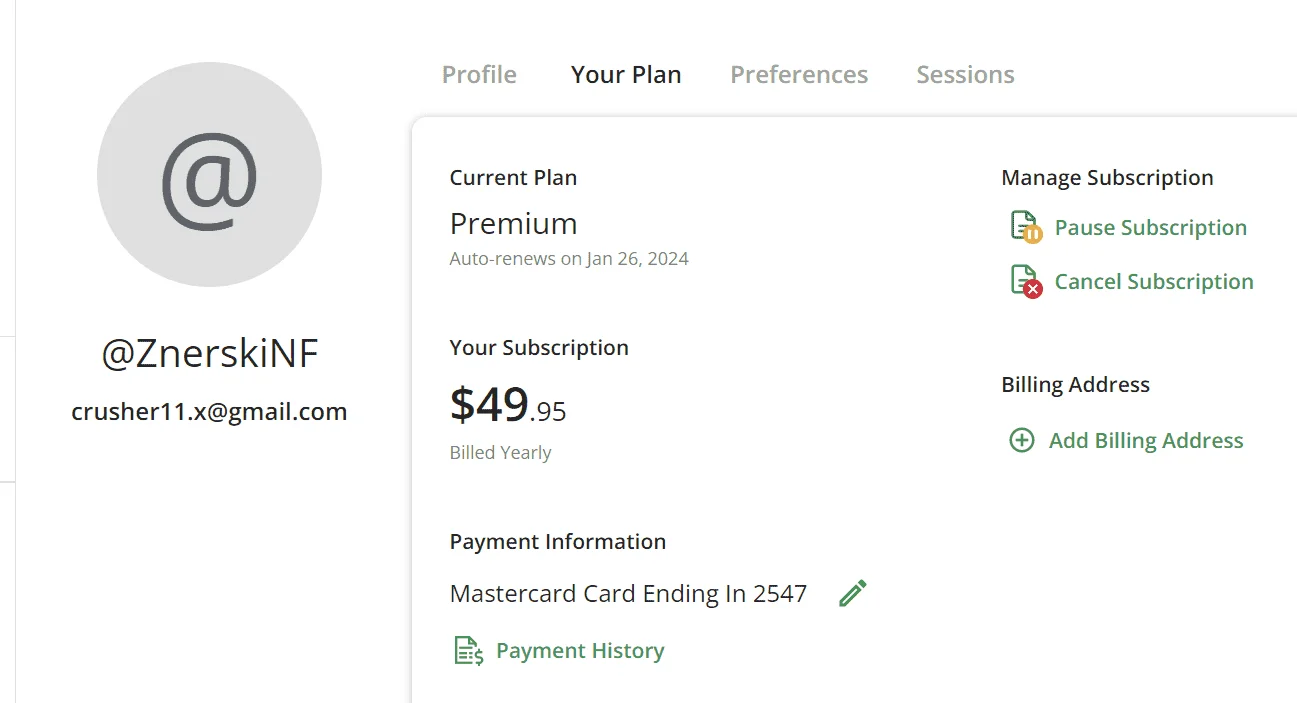Open the Preferences tab

pos(799,75)
